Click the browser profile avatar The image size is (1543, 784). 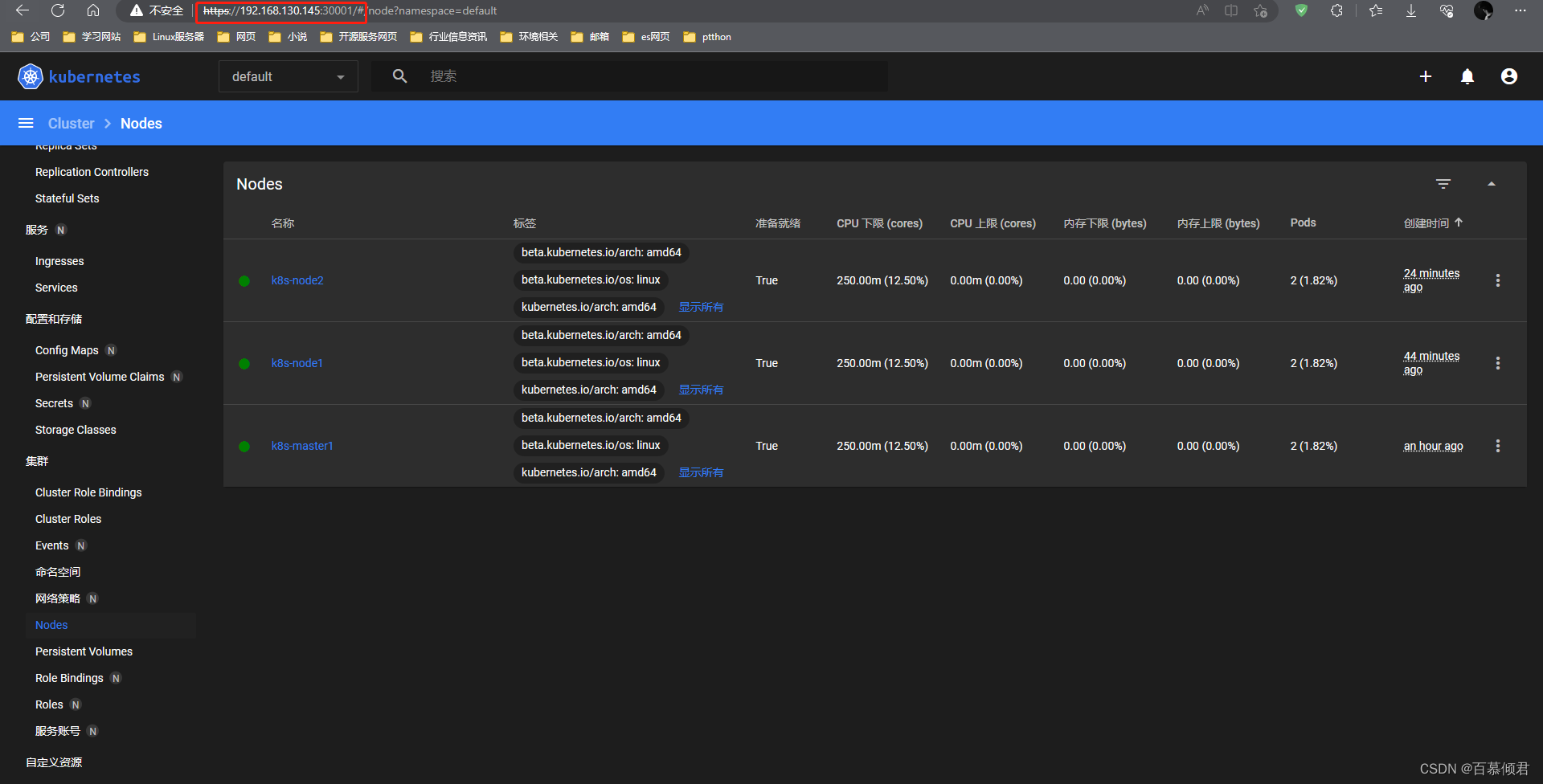click(x=1484, y=10)
